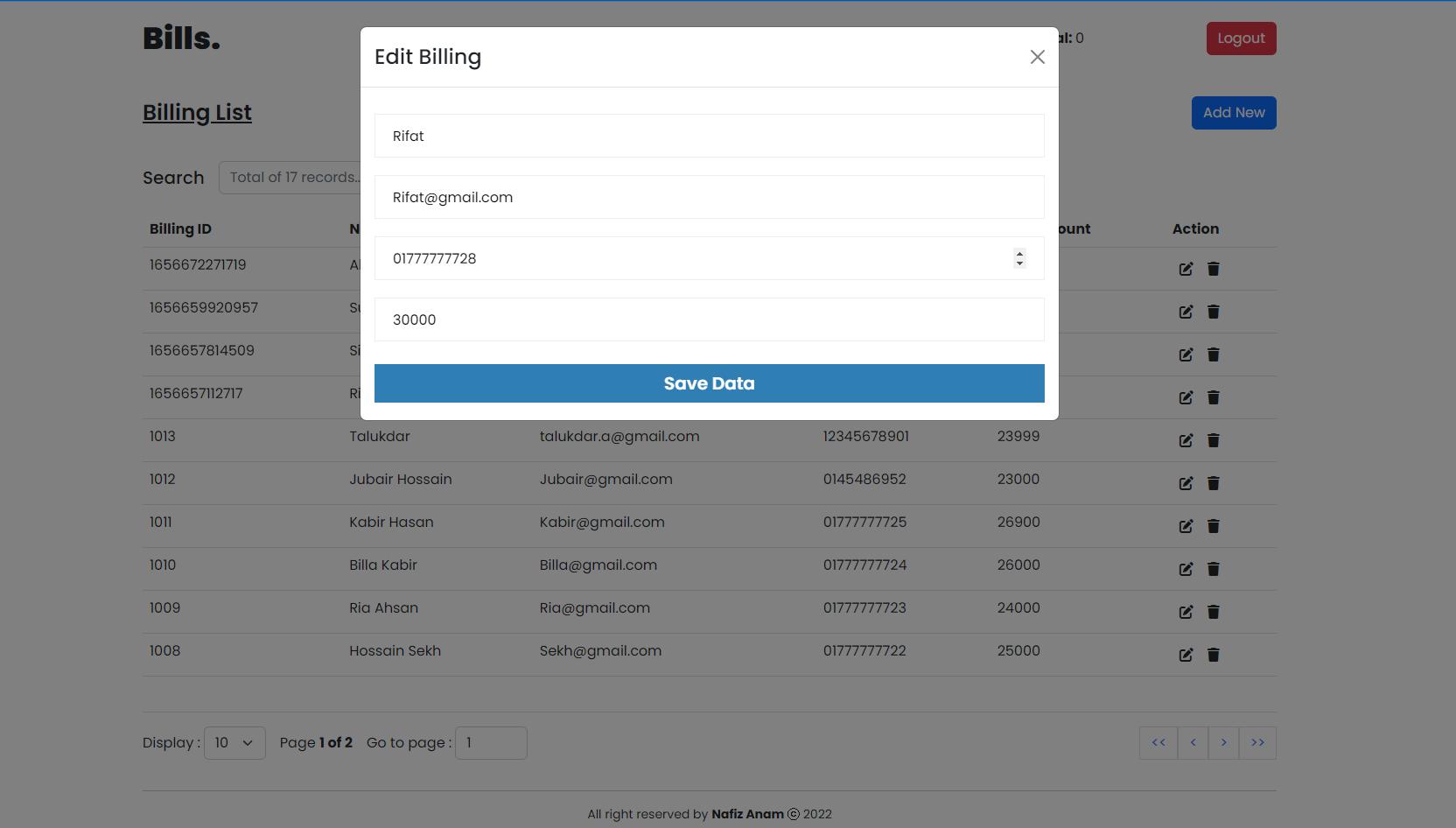
Task: Delete the Ria Ahsan billing entry
Action: [1214, 612]
